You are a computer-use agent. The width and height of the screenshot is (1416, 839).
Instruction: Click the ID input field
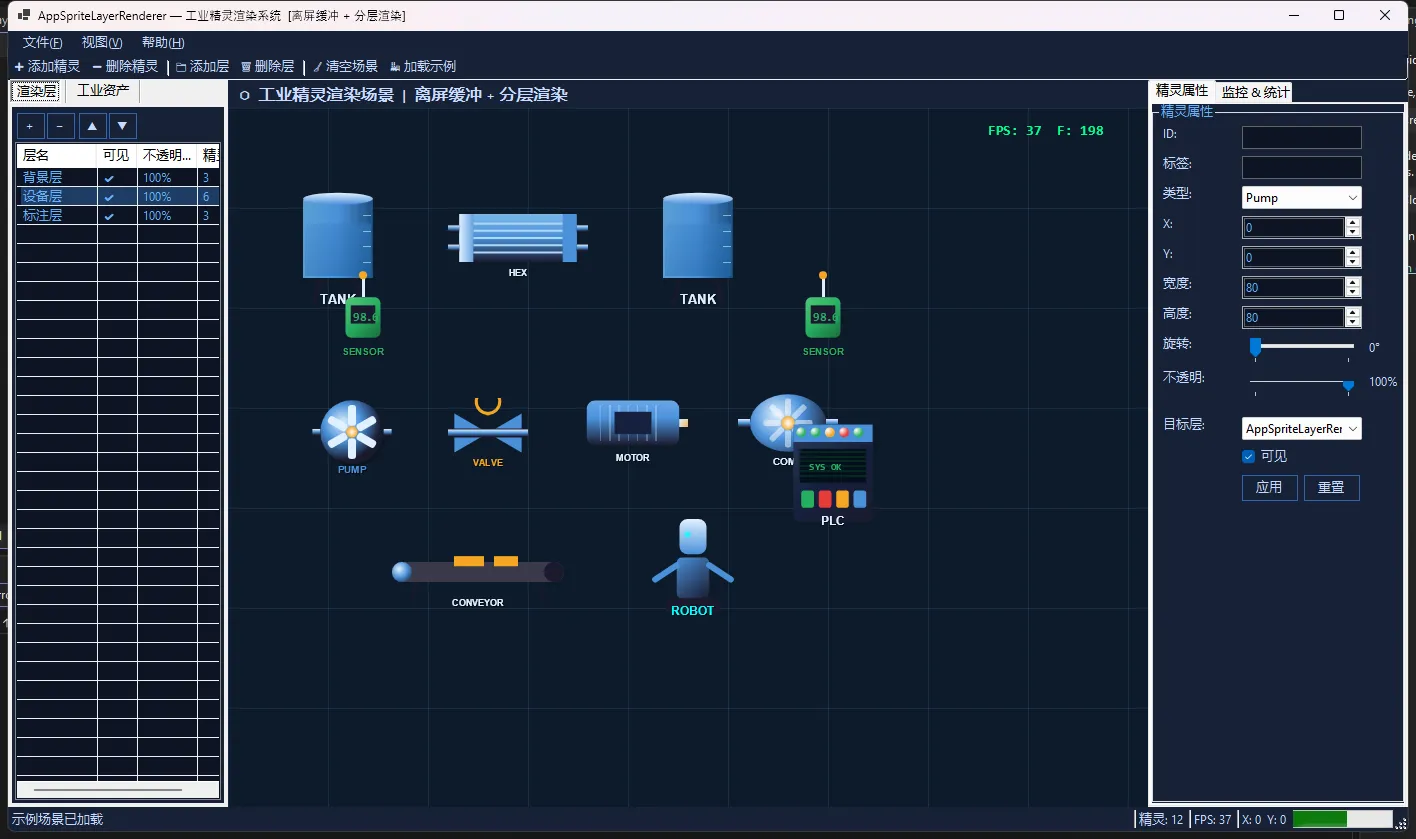[1301, 138]
